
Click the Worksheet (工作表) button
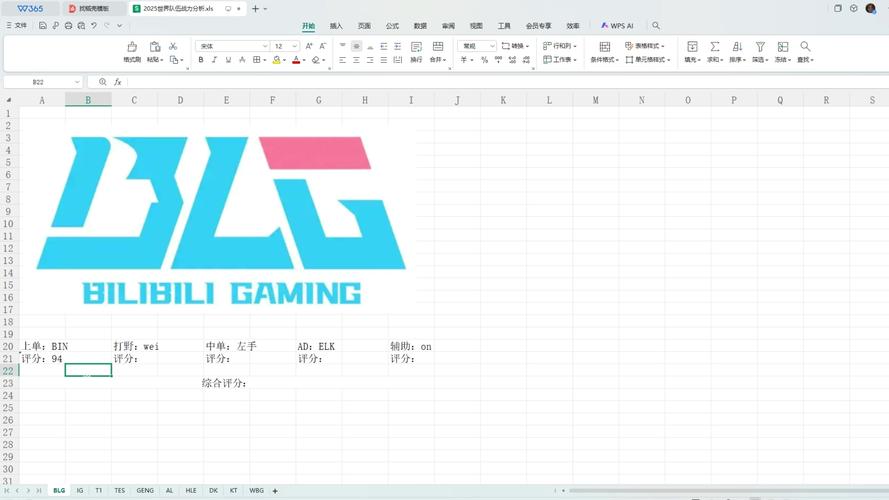[560, 60]
